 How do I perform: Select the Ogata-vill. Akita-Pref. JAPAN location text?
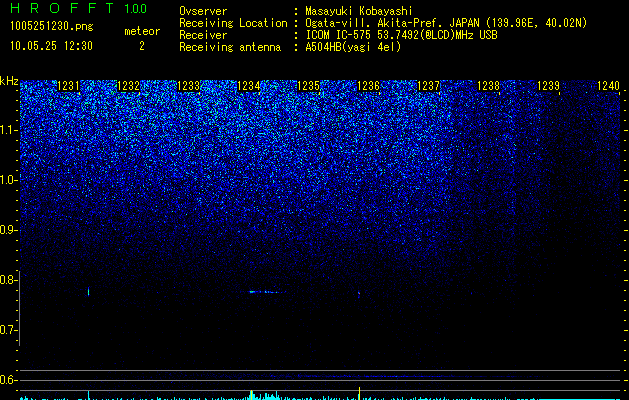coord(446,23)
